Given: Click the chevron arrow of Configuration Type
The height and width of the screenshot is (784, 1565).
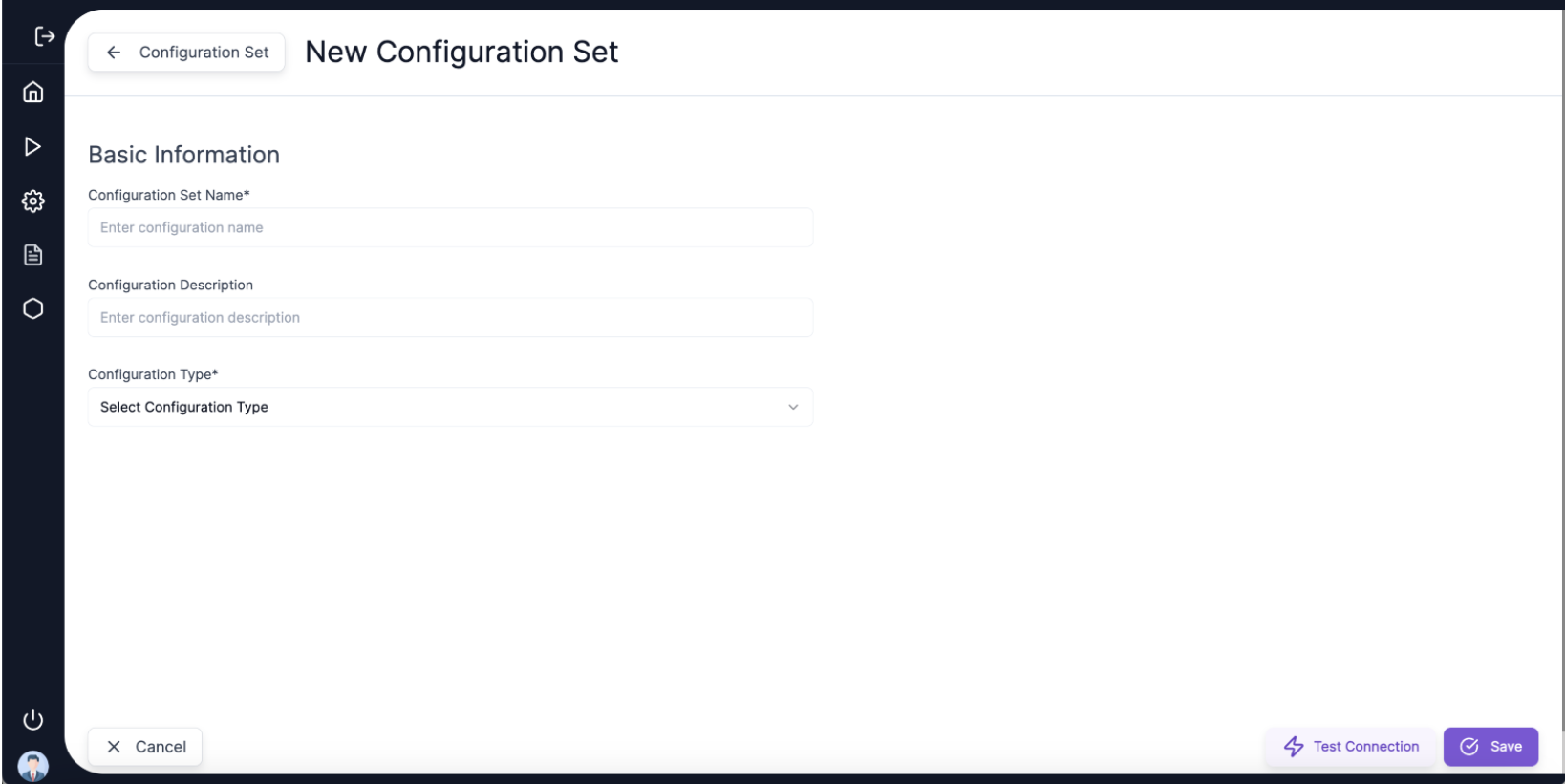Looking at the screenshot, I should pyautogui.click(x=793, y=407).
